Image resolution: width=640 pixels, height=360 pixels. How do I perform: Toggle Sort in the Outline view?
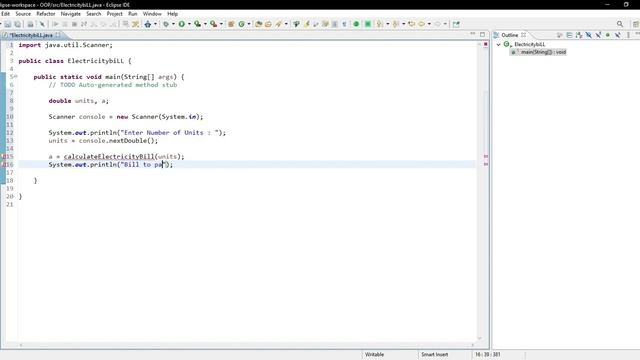click(x=579, y=35)
